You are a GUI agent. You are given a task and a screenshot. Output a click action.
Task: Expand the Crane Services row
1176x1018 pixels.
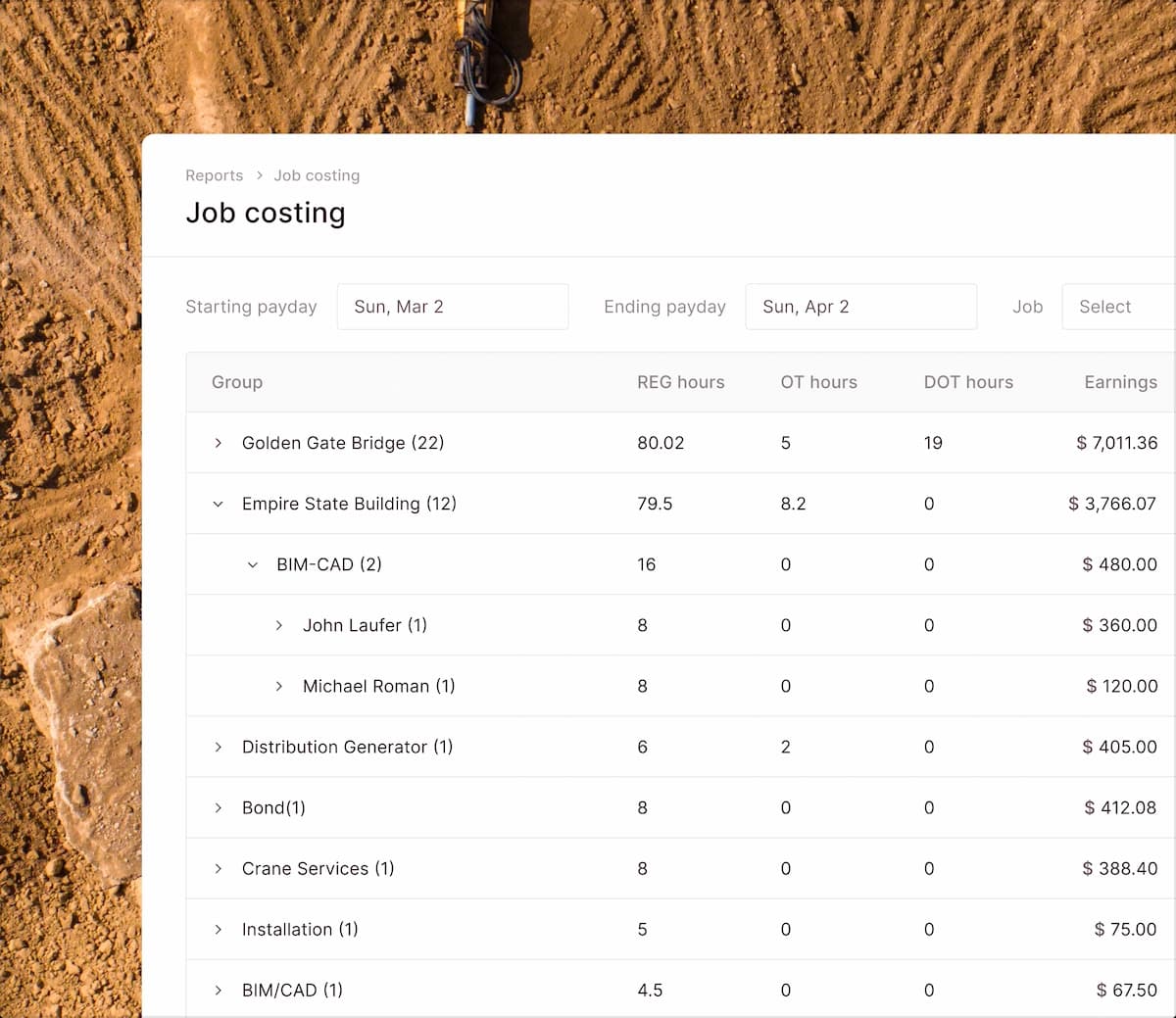218,868
